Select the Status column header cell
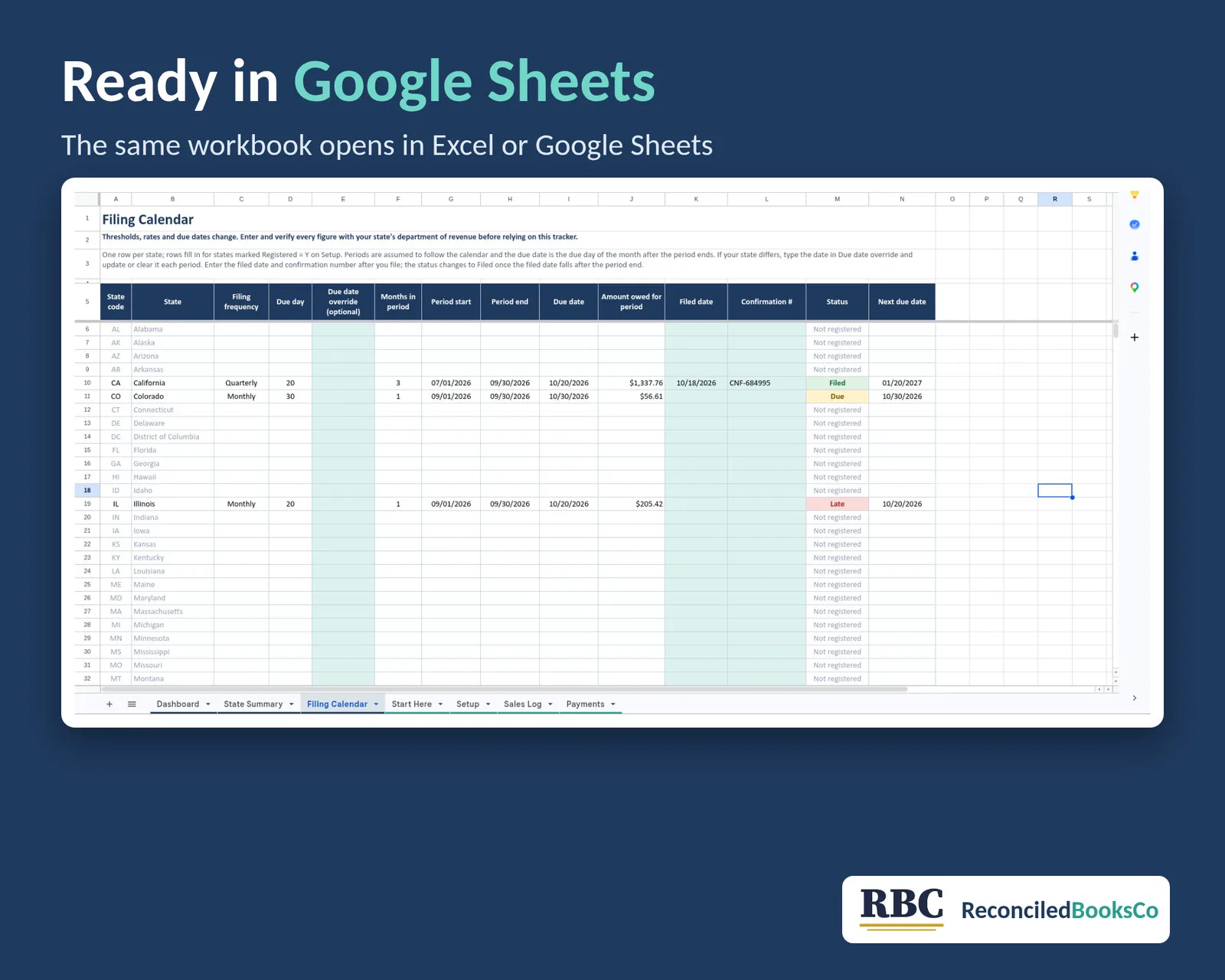 [837, 302]
